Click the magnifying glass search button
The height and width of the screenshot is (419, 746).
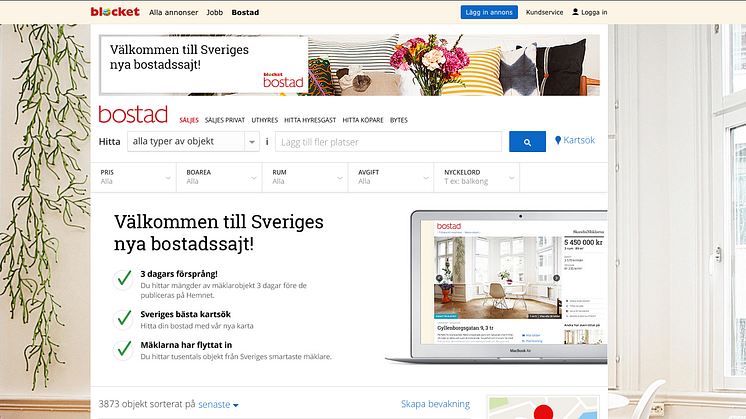pos(527,142)
